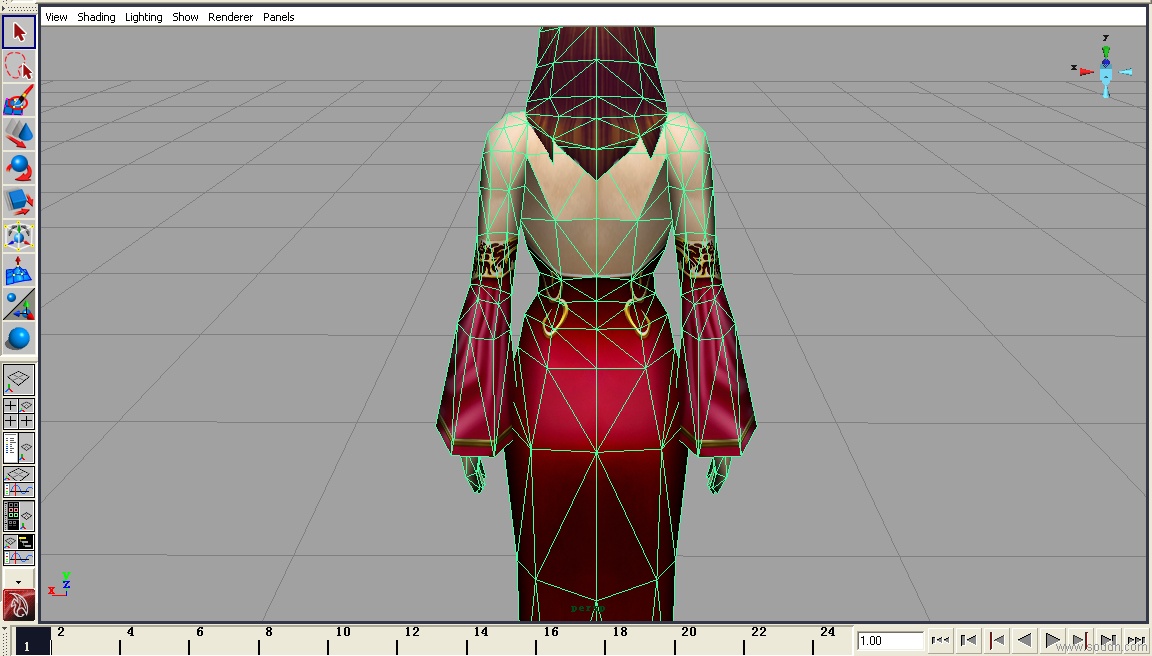The height and width of the screenshot is (656, 1152).
Task: Open the Panels menu dropdown
Action: point(278,17)
